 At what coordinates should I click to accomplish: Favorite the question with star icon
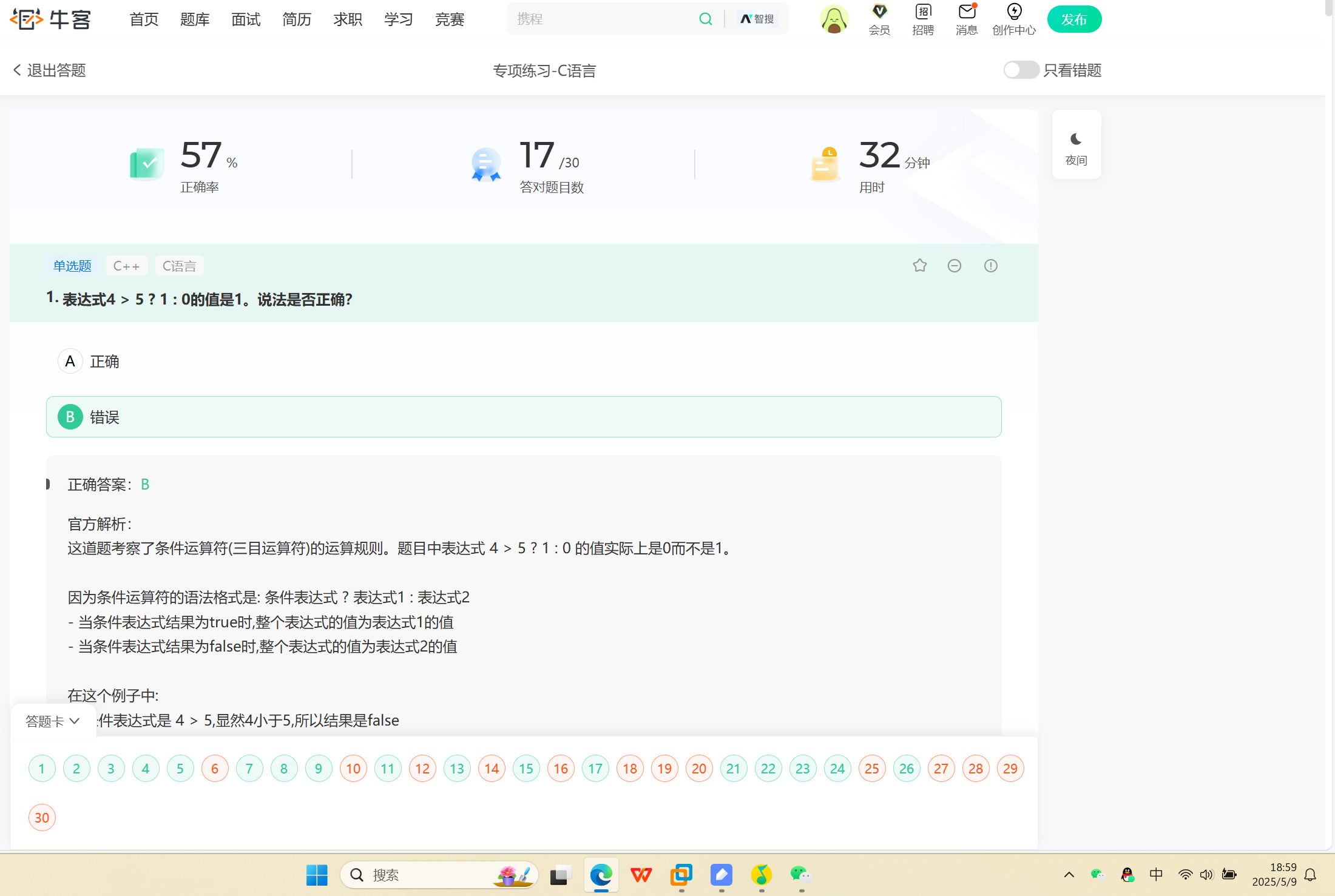[919, 266]
